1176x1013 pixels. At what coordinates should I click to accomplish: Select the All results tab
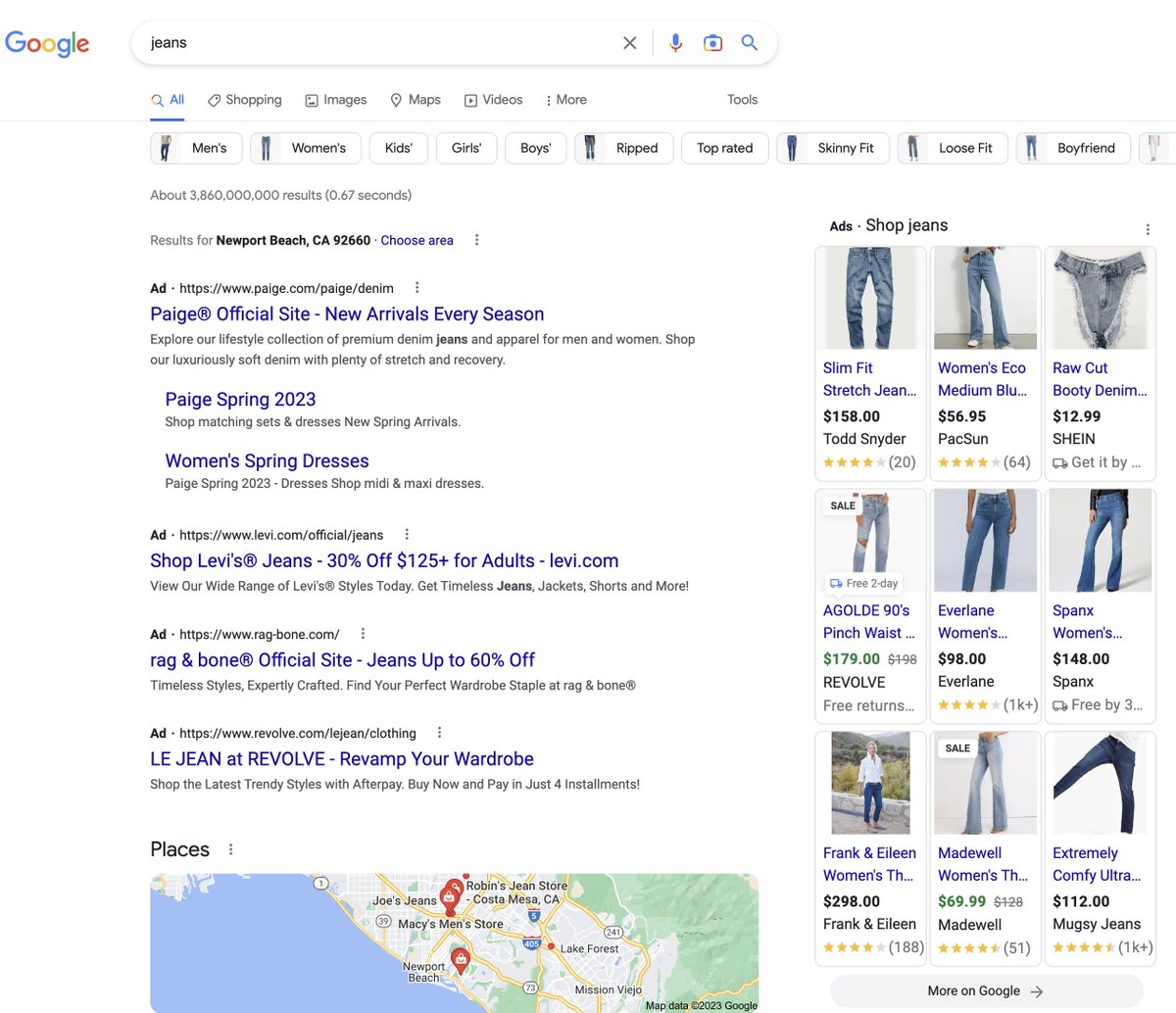pyautogui.click(x=168, y=100)
